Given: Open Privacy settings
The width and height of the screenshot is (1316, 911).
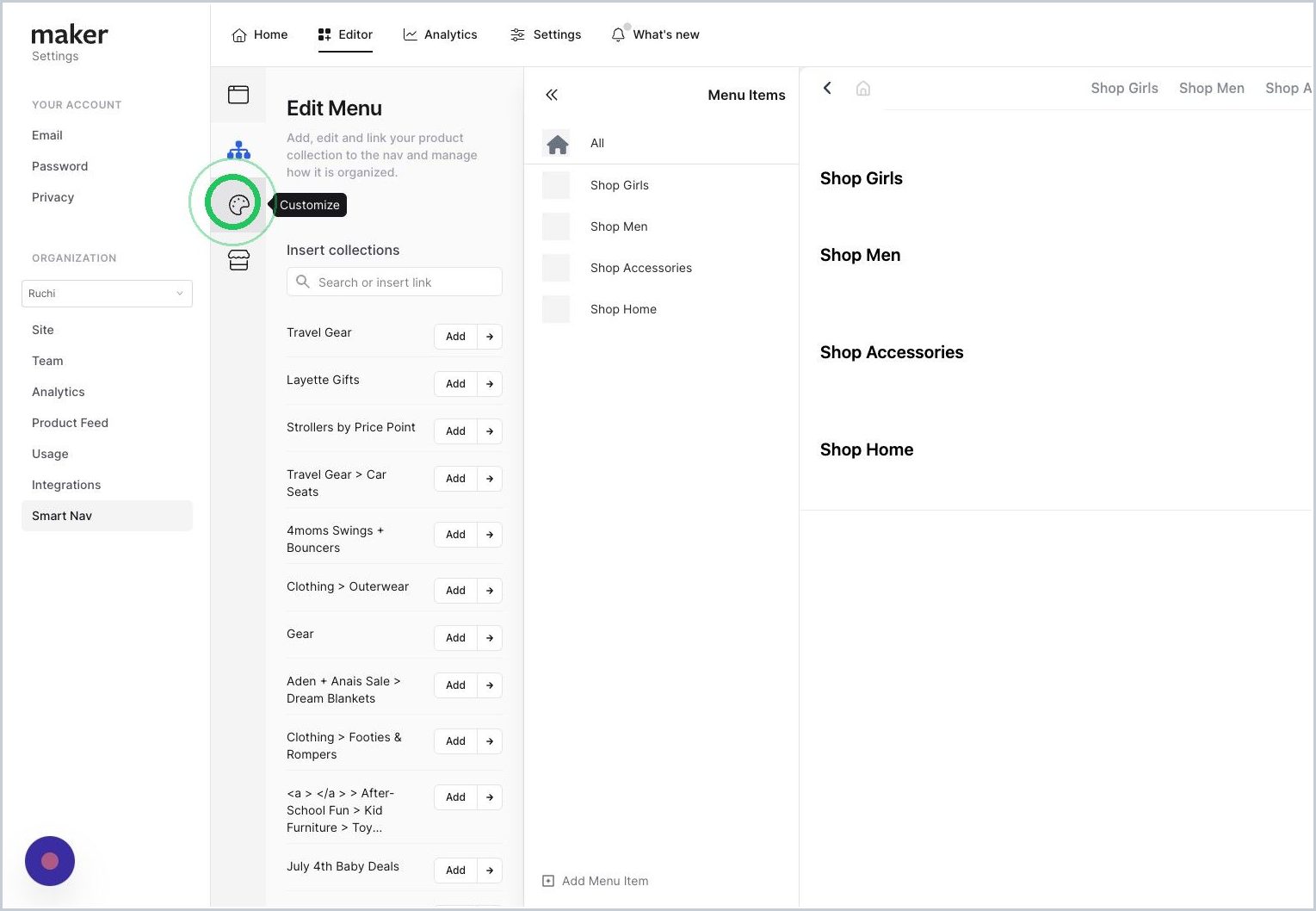Looking at the screenshot, I should 53,197.
